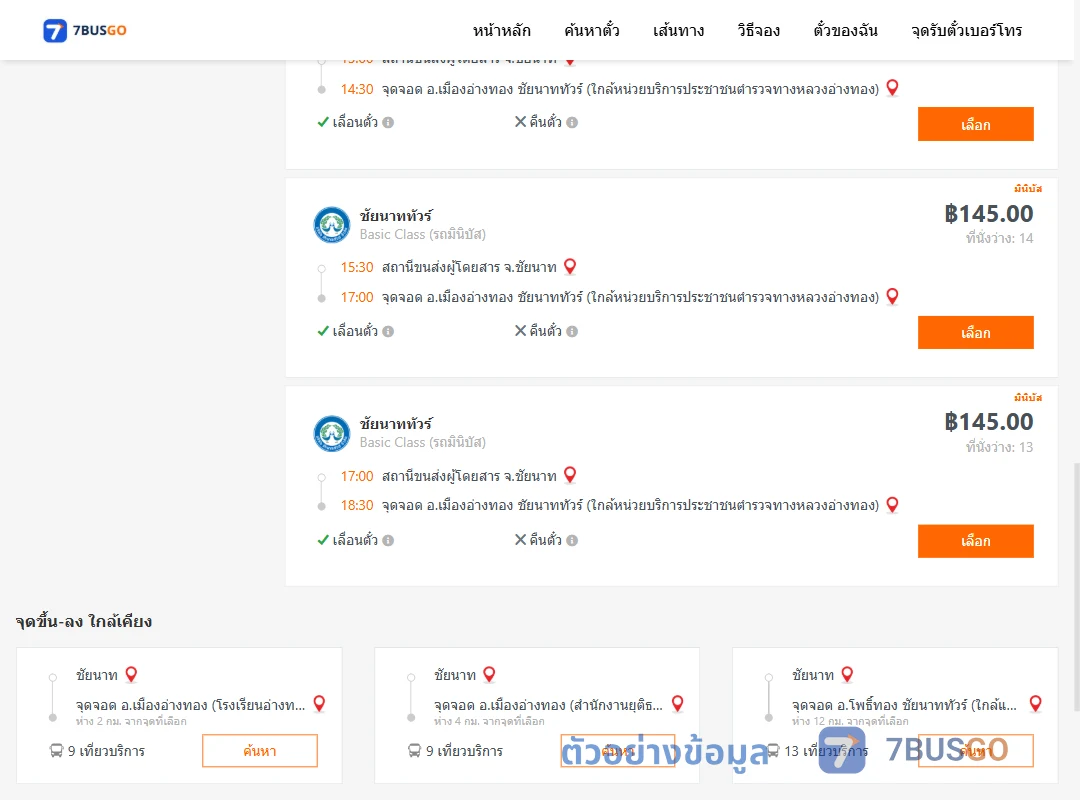Click map pin beside 15:30 departure station
This screenshot has height=800, width=1080.
[570, 266]
